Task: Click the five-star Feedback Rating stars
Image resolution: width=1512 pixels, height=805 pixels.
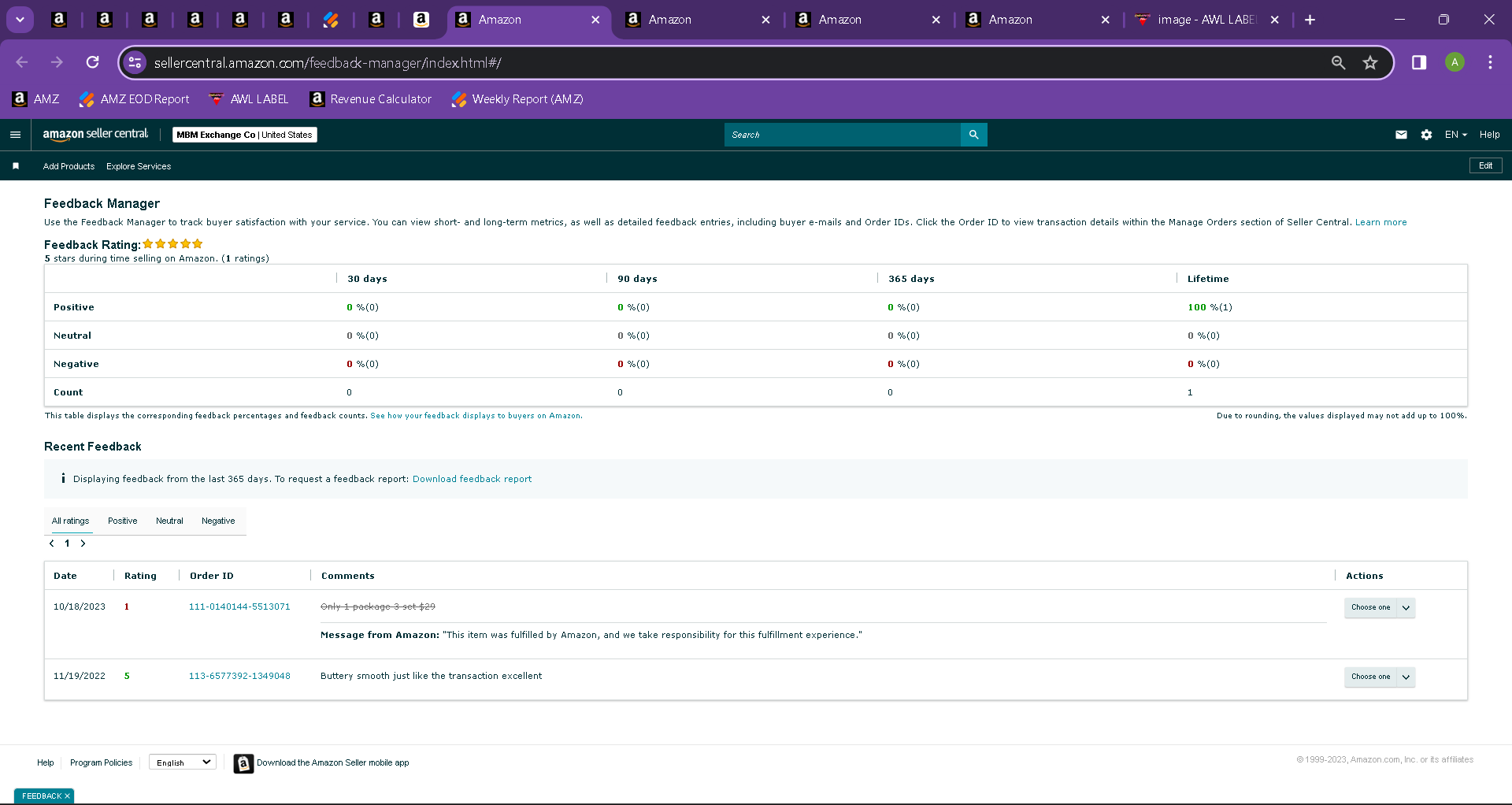Action: (172, 244)
